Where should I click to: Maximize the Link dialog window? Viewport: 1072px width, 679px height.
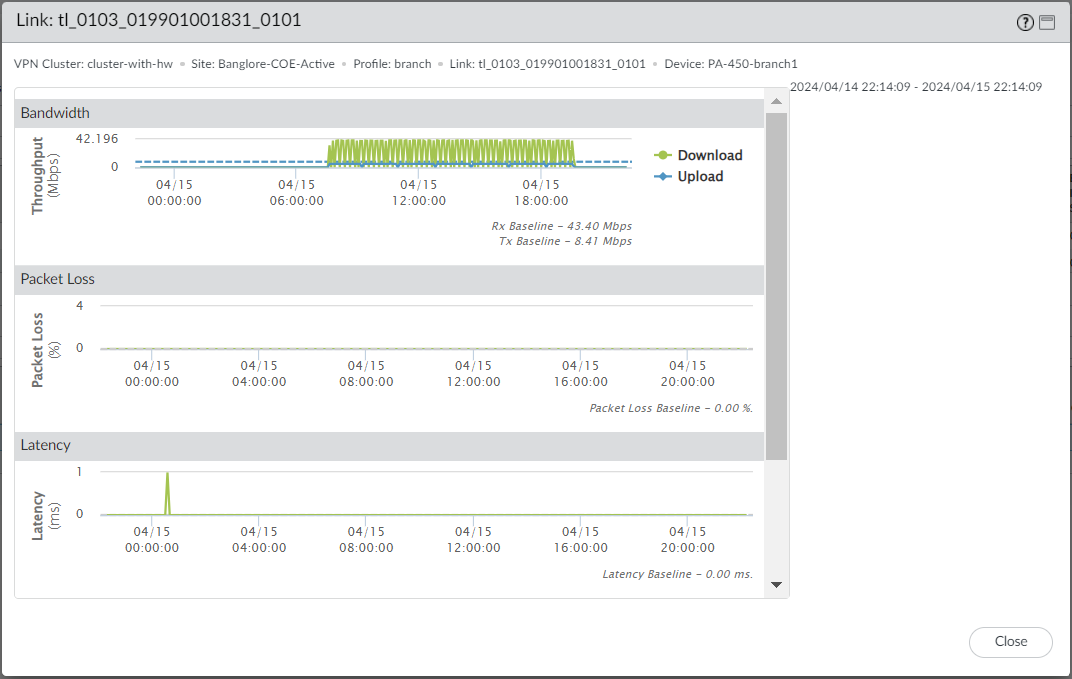[1047, 23]
